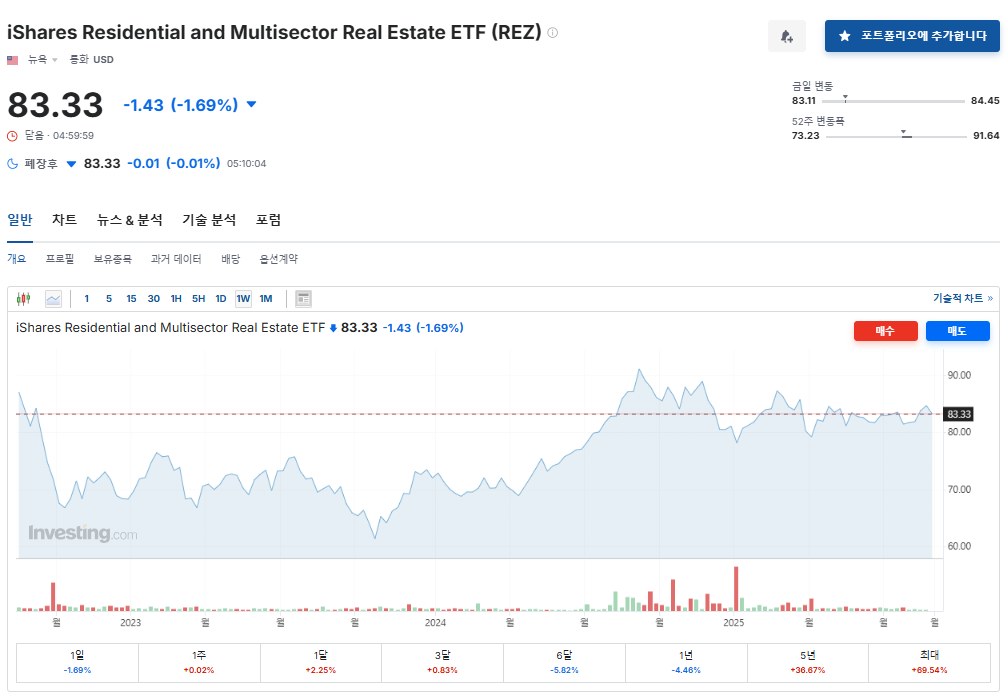The height and width of the screenshot is (695, 1008).
Task: Set chart interval to 1W
Action: pyautogui.click(x=243, y=298)
